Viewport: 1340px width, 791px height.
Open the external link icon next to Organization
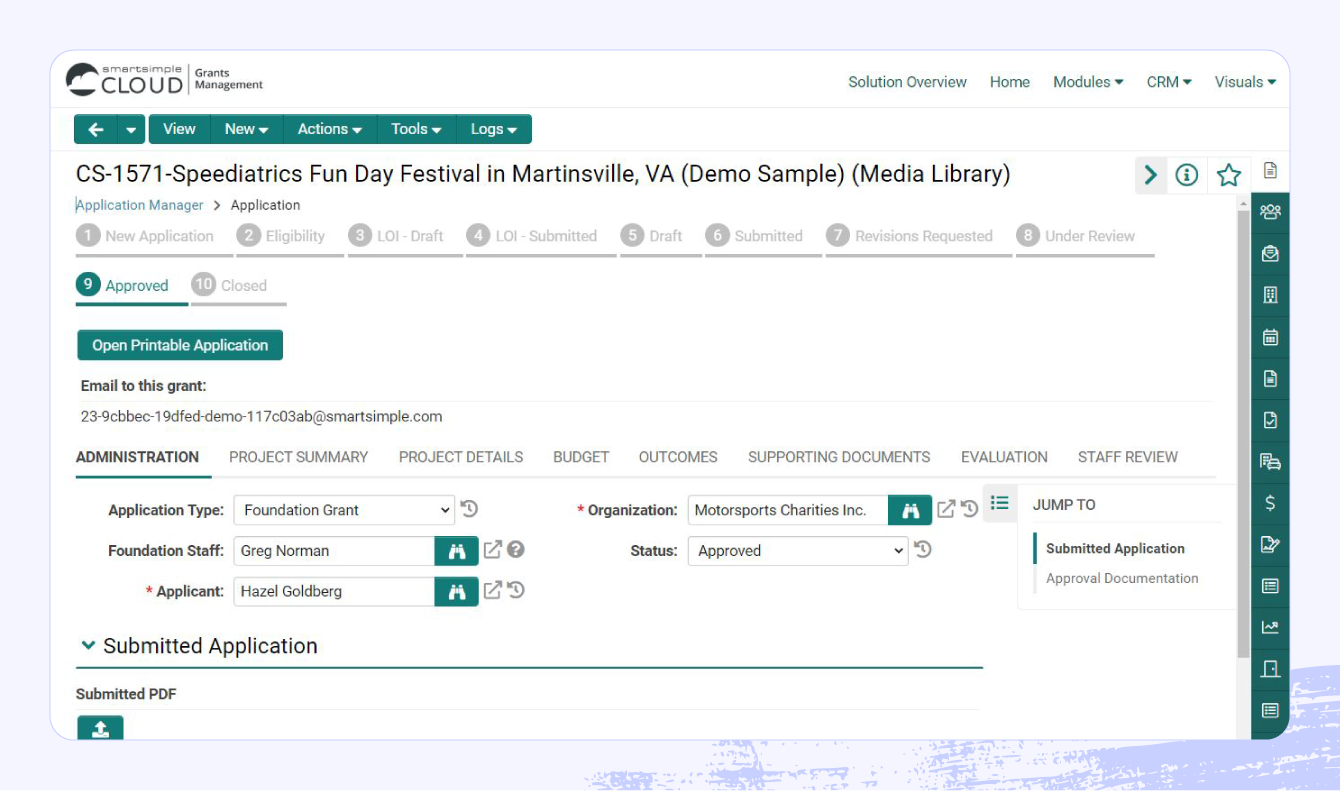coord(946,509)
